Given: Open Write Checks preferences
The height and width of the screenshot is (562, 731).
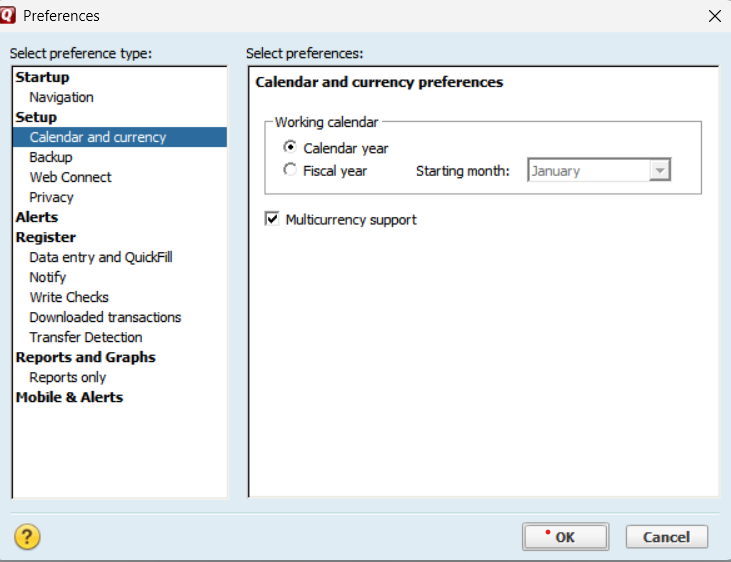Looking at the screenshot, I should (x=69, y=298).
